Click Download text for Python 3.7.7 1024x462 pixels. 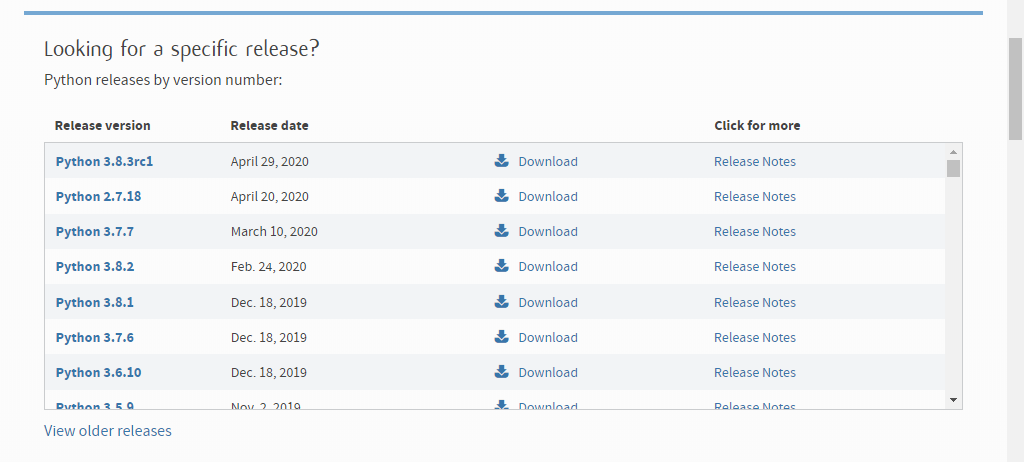click(x=548, y=231)
